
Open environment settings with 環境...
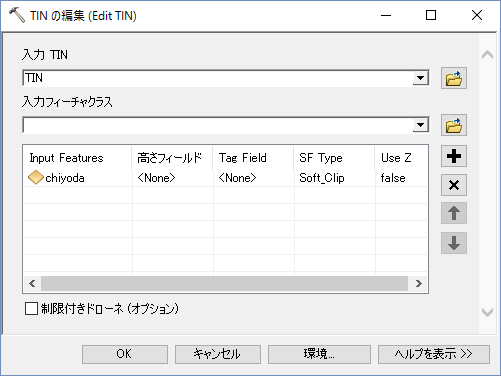[x=319, y=354]
